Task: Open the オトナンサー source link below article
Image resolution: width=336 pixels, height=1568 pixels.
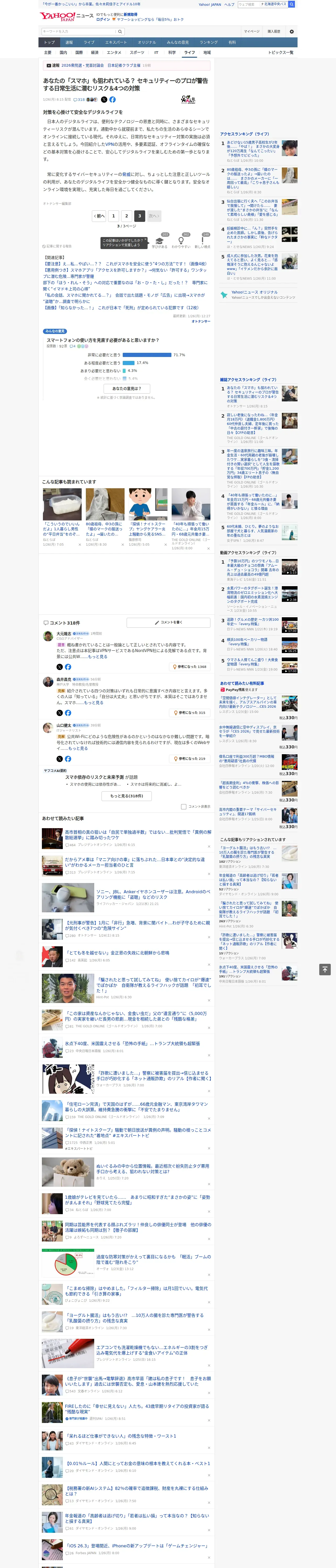Action: (201, 321)
